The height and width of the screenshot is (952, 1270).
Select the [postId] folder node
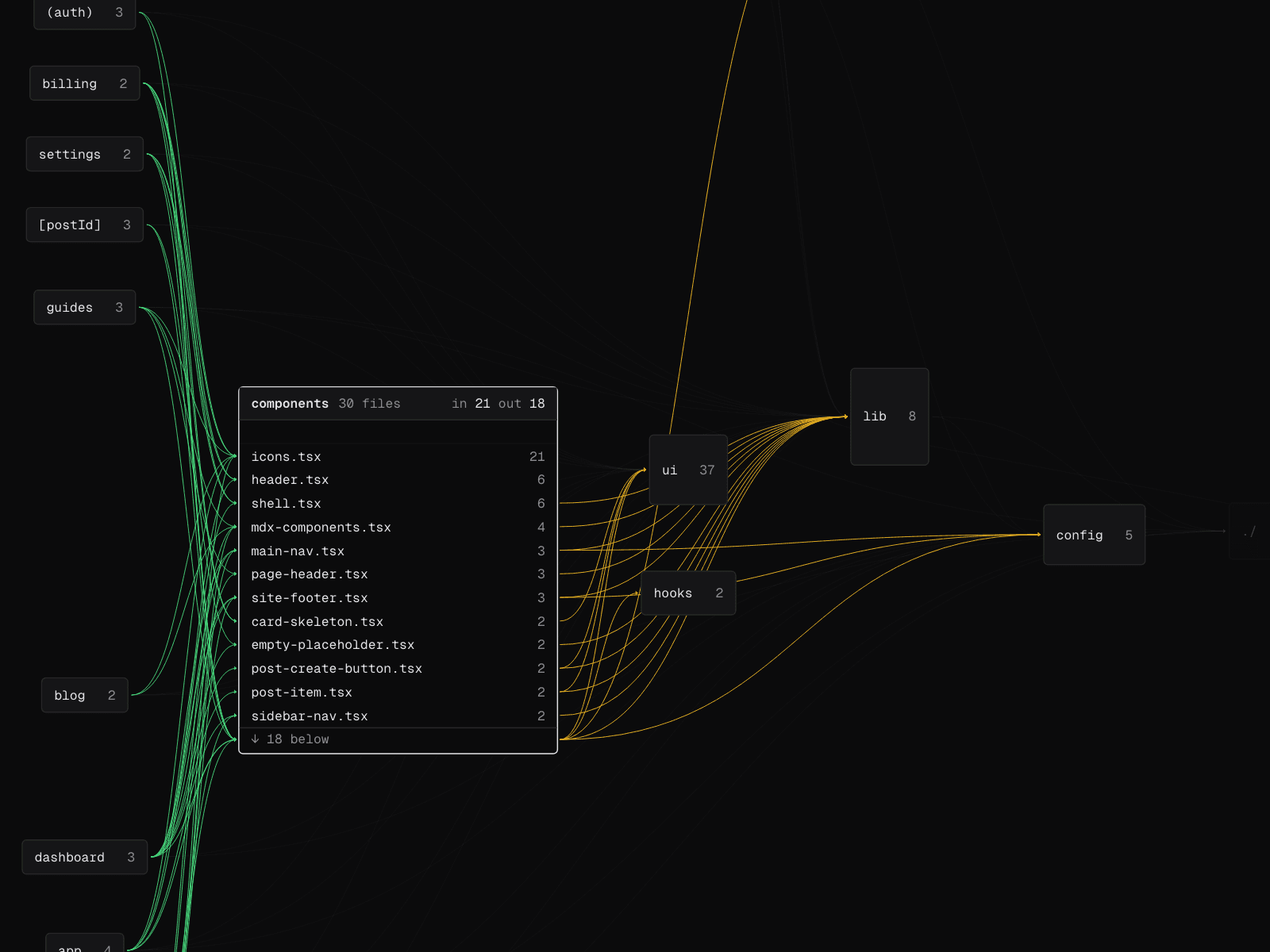[x=84, y=225]
